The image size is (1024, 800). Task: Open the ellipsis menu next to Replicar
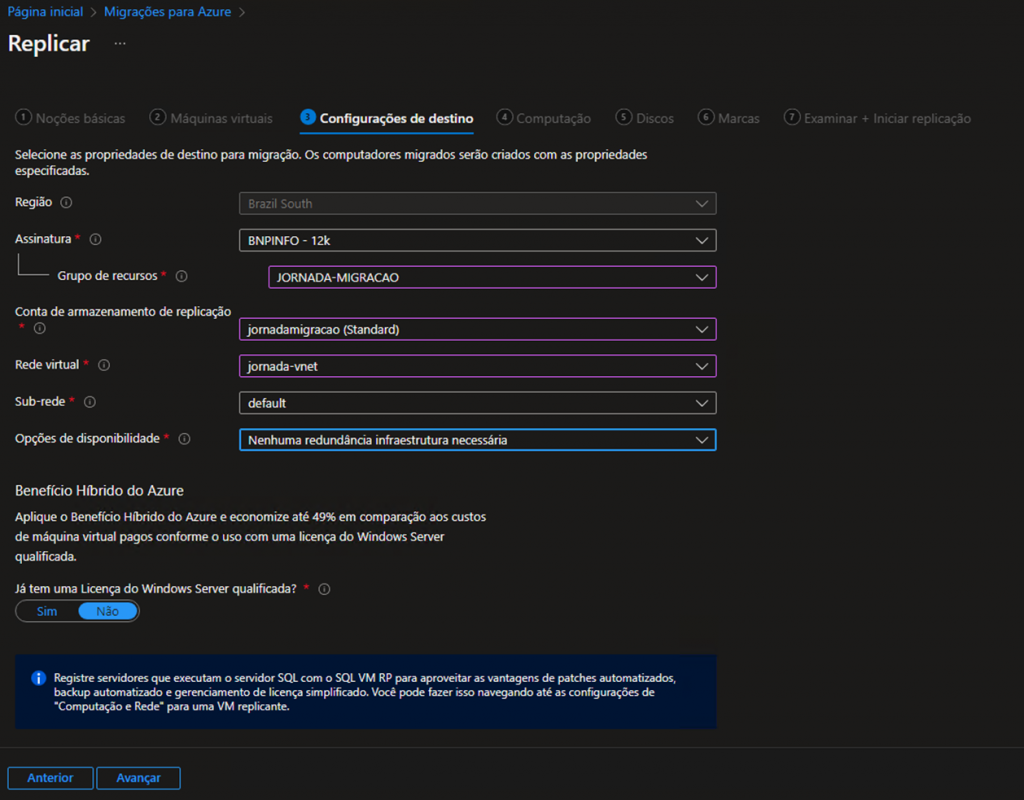tap(120, 44)
